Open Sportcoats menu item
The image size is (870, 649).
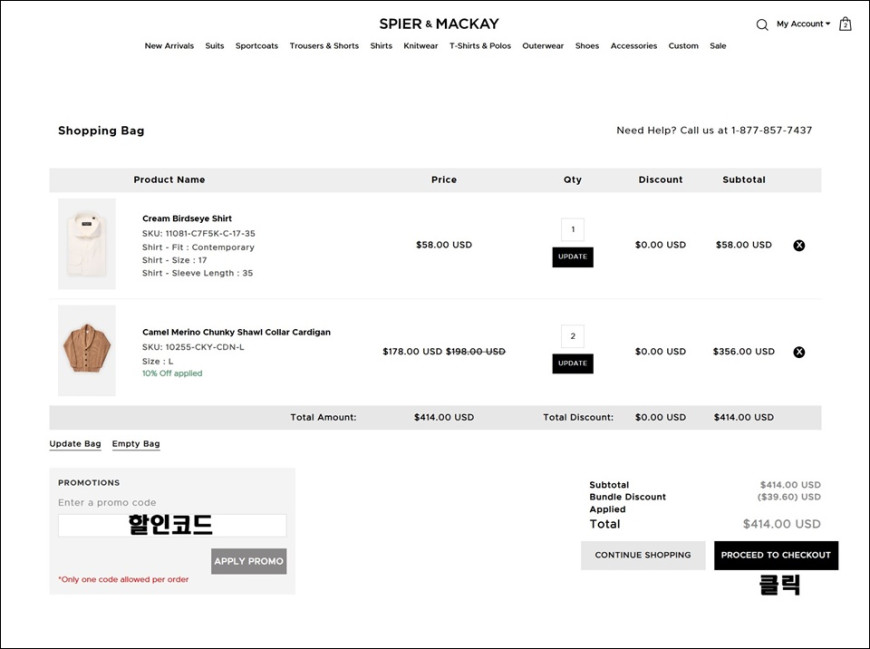point(256,46)
